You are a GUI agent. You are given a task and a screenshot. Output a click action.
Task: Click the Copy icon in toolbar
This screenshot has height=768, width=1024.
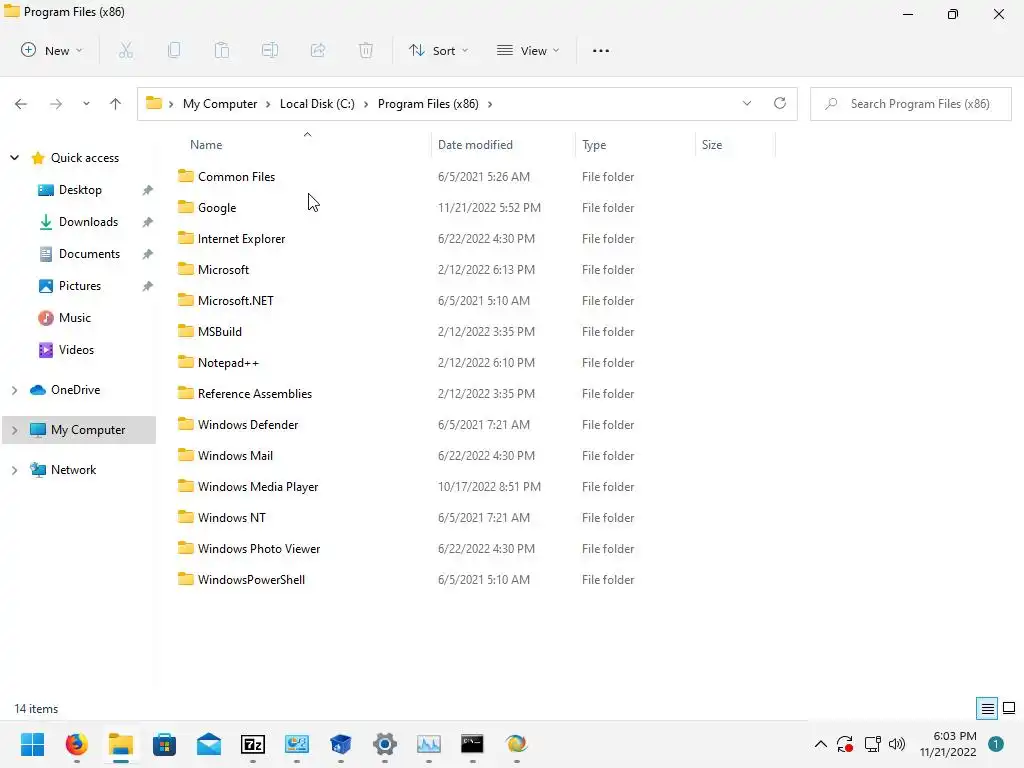(x=174, y=50)
